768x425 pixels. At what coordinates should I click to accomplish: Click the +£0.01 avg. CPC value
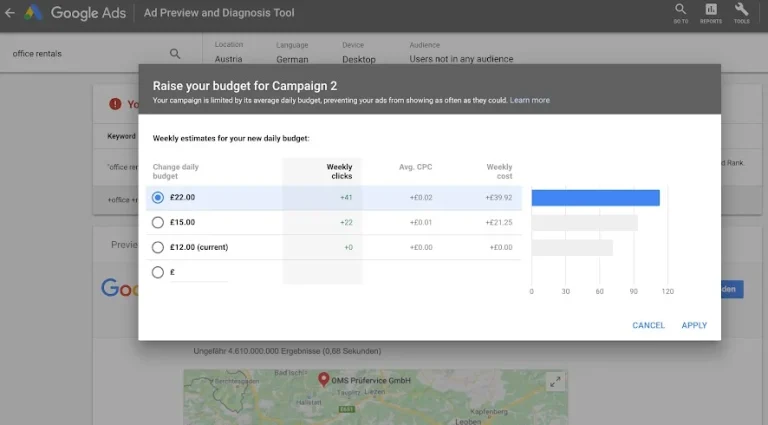(x=421, y=222)
